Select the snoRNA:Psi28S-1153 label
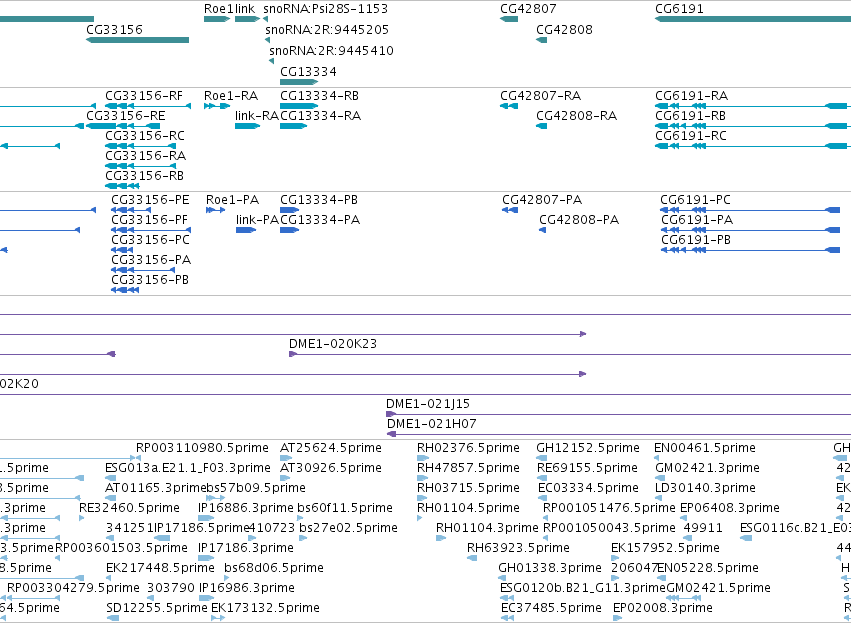The width and height of the screenshot is (851, 623). coord(326,9)
